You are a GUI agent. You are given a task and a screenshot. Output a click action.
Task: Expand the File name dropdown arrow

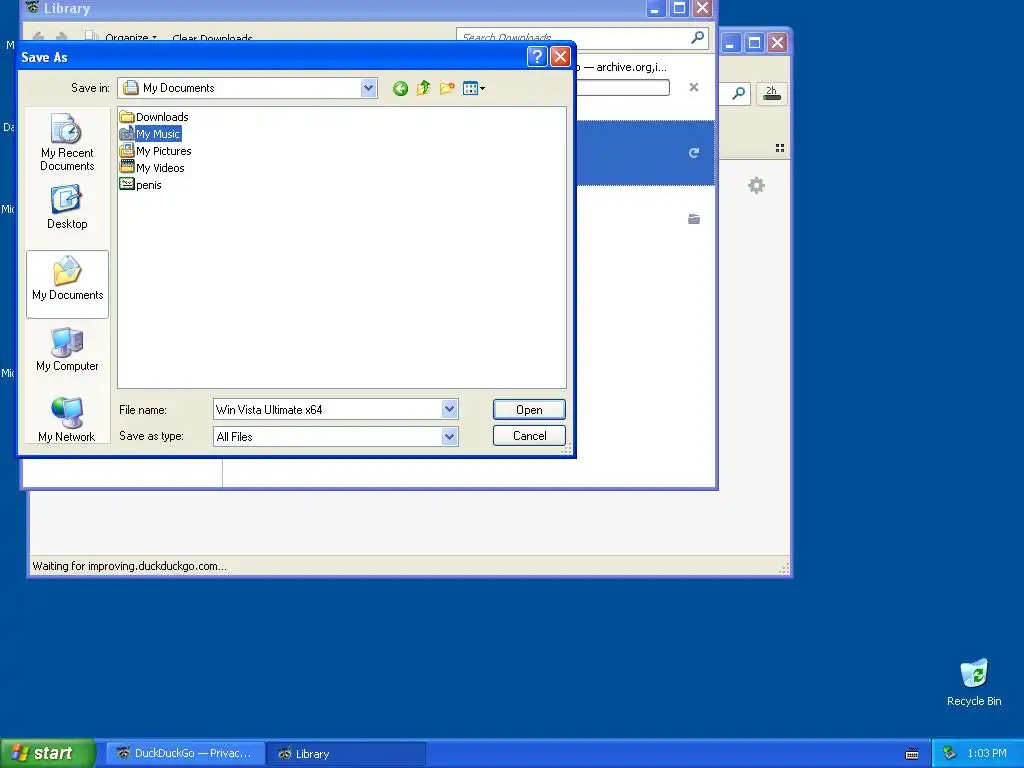[x=449, y=409]
